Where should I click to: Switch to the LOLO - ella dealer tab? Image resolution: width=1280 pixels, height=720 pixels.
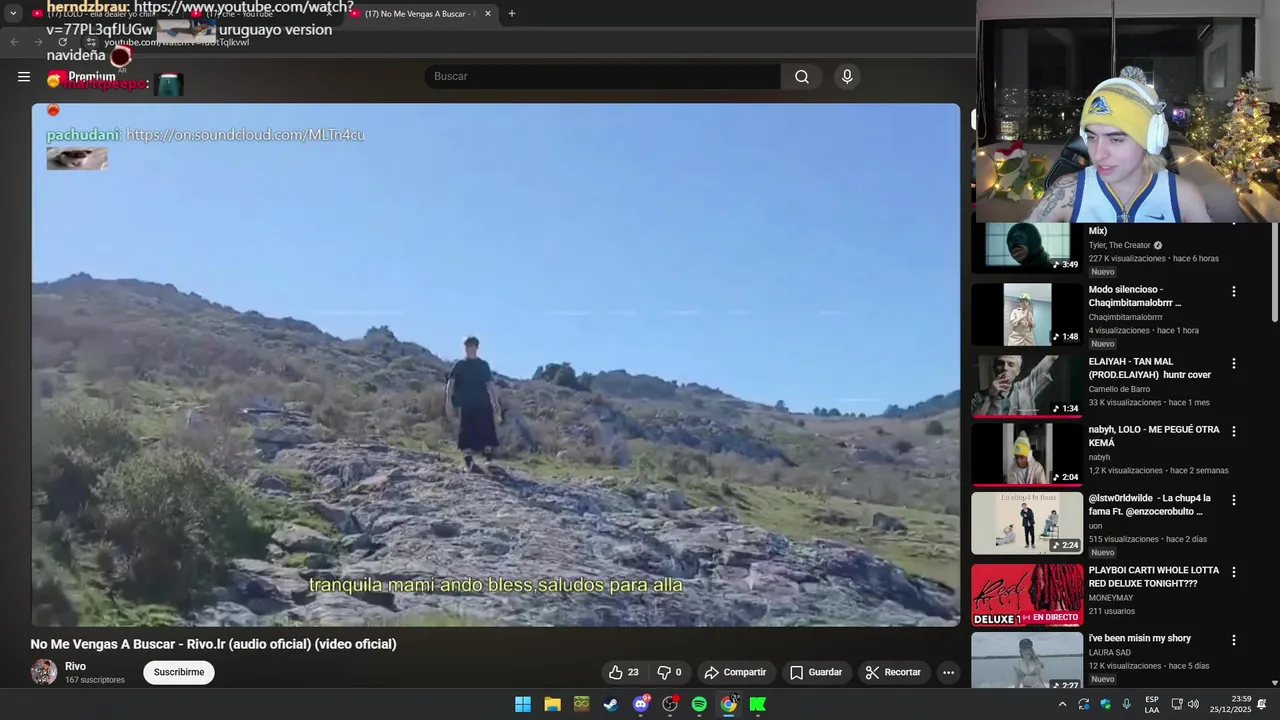pyautogui.click(x=100, y=14)
